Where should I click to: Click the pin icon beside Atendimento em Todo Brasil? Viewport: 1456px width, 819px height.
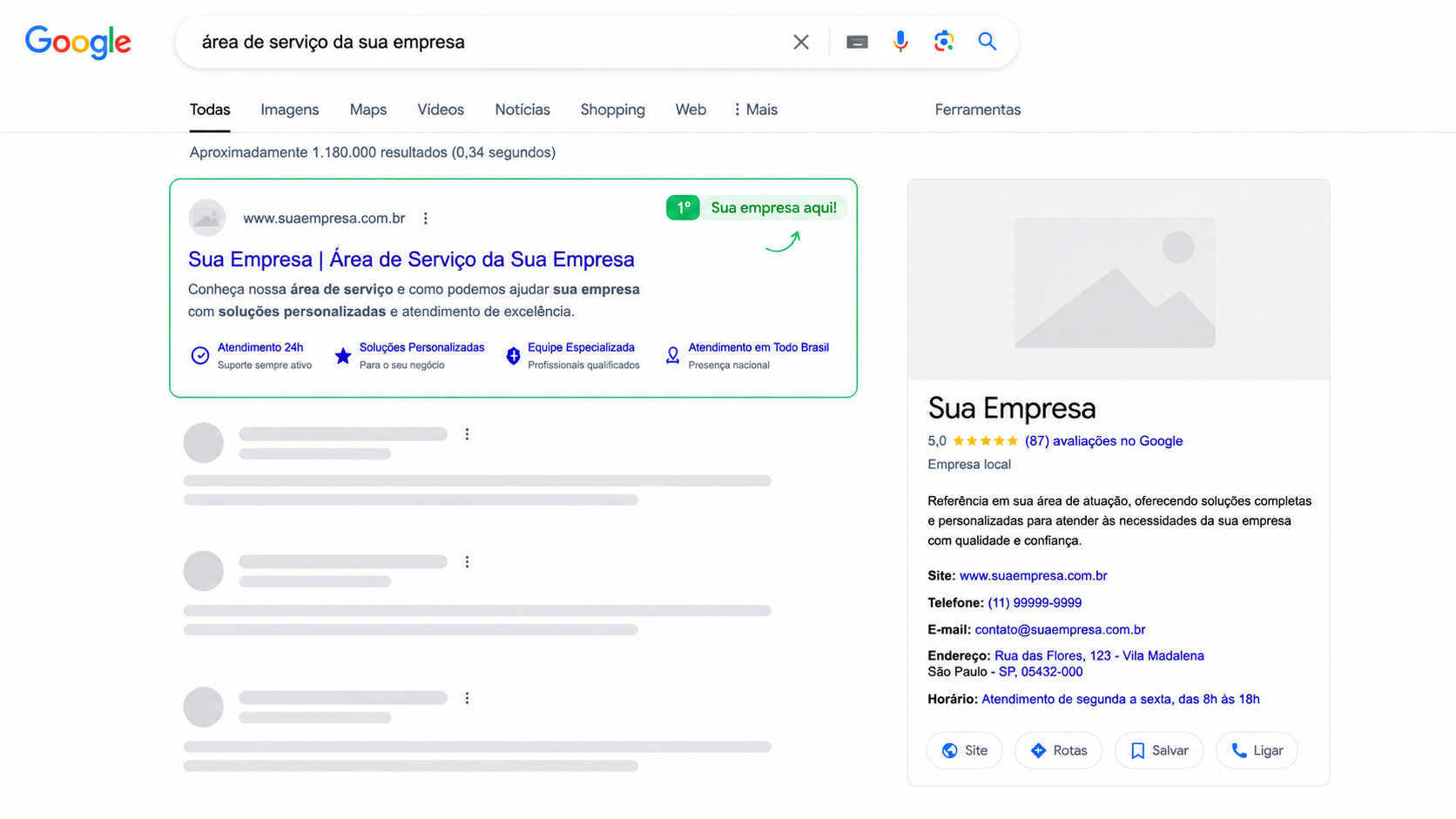click(x=672, y=355)
